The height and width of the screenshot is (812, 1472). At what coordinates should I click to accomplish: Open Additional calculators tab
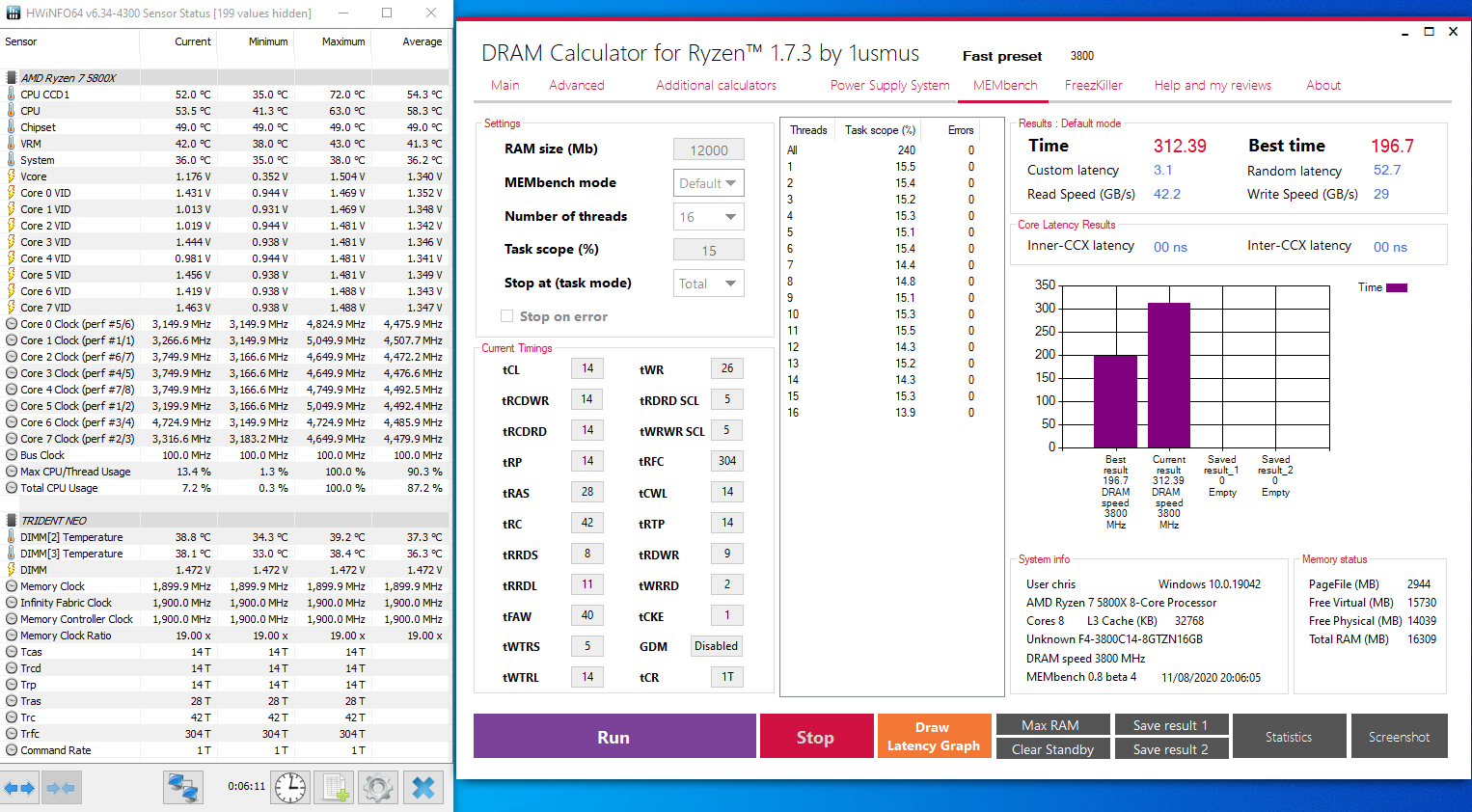point(717,85)
